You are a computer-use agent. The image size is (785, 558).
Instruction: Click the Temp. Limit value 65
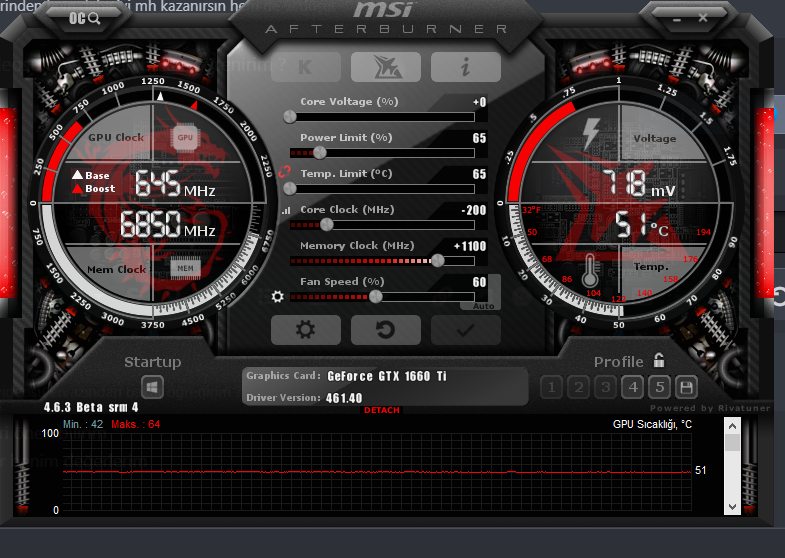(x=479, y=174)
